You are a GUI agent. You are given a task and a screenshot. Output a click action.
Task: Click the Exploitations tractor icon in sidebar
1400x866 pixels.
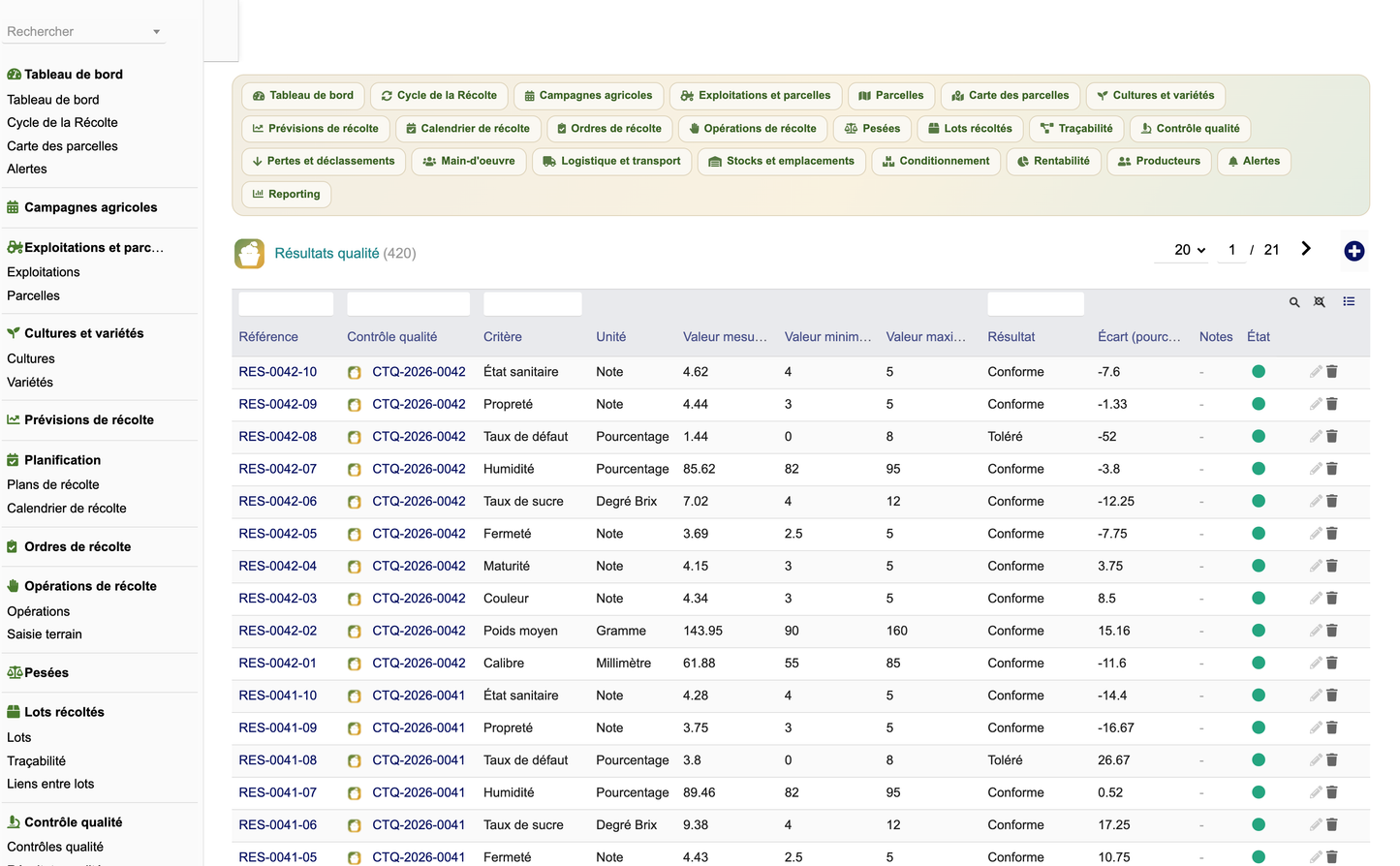pos(15,247)
